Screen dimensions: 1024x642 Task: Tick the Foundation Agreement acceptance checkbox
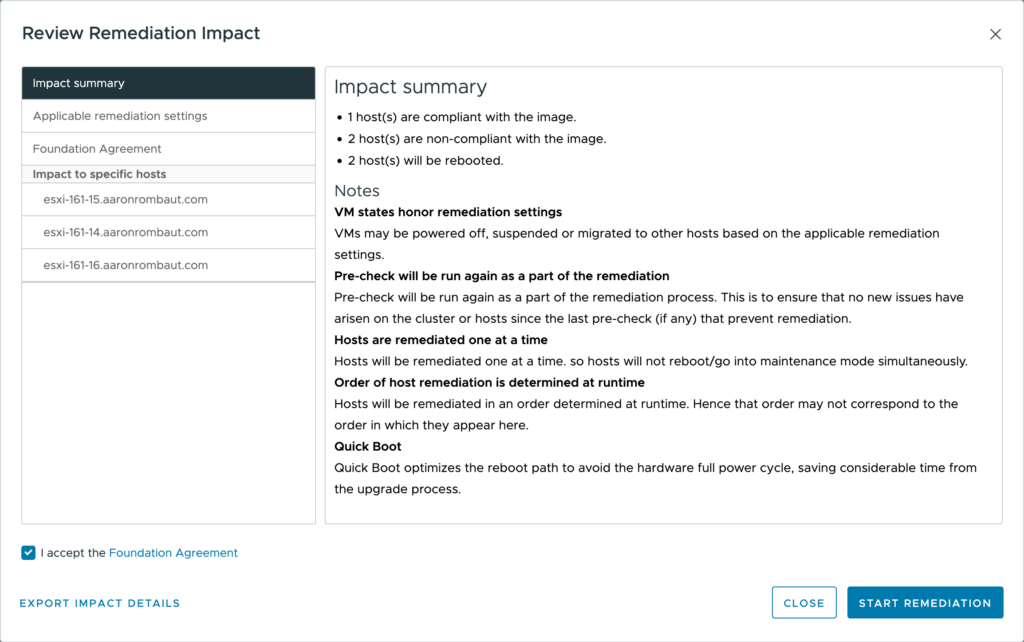click(28, 552)
